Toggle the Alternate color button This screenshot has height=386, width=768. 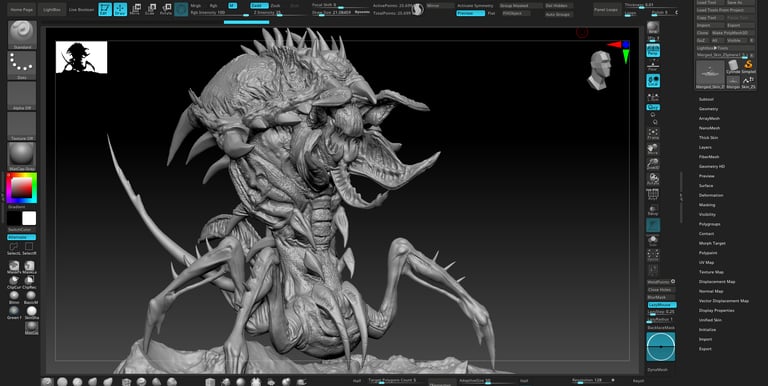(x=21, y=237)
